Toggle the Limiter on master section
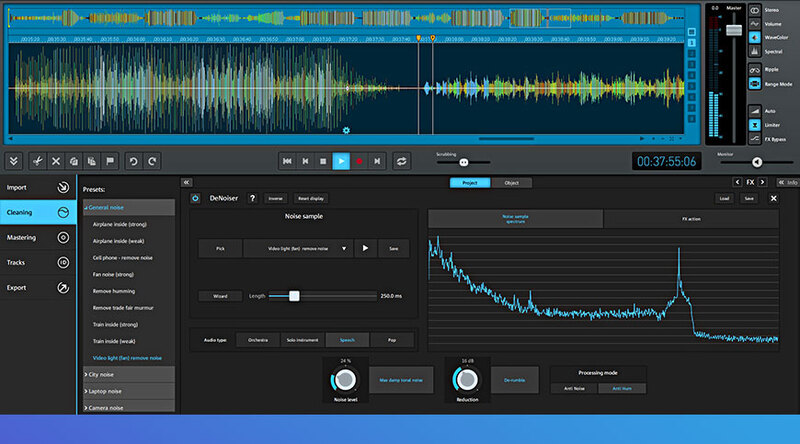 pos(757,123)
